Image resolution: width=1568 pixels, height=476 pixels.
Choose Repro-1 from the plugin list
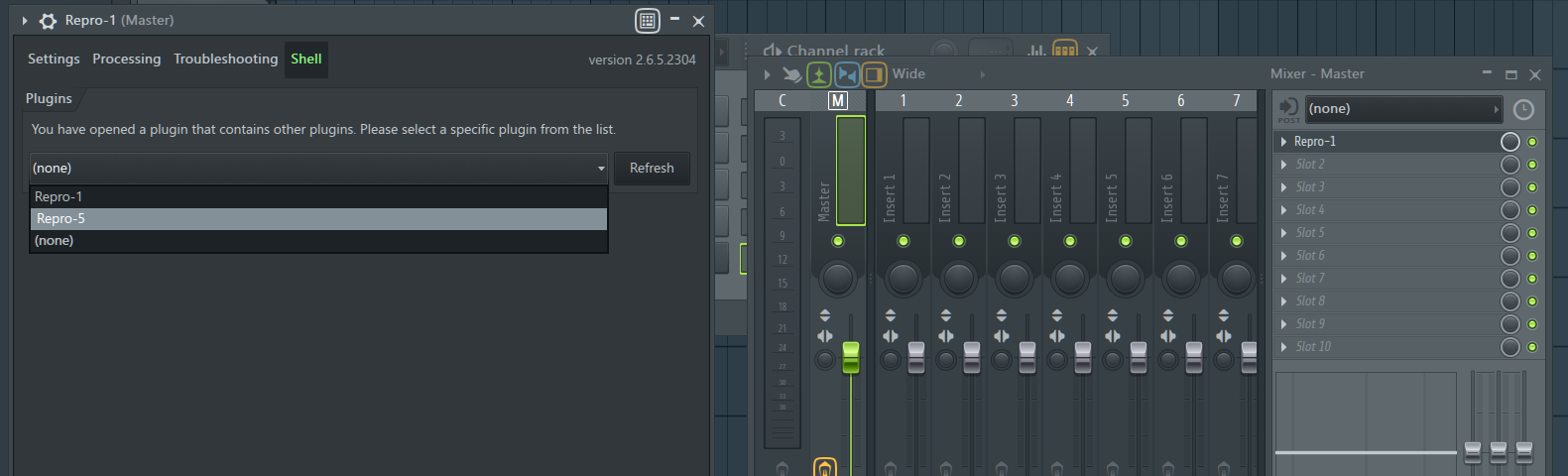318,196
